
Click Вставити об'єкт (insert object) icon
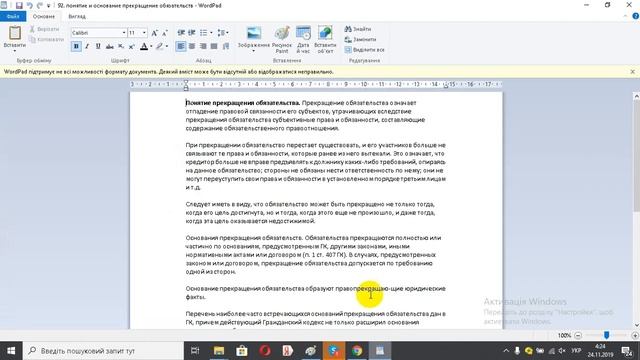[x=325, y=40]
